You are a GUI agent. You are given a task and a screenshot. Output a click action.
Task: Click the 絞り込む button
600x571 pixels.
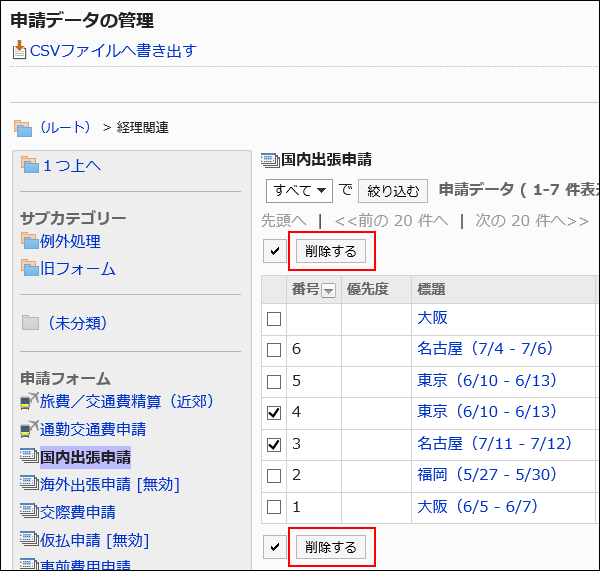coord(393,191)
